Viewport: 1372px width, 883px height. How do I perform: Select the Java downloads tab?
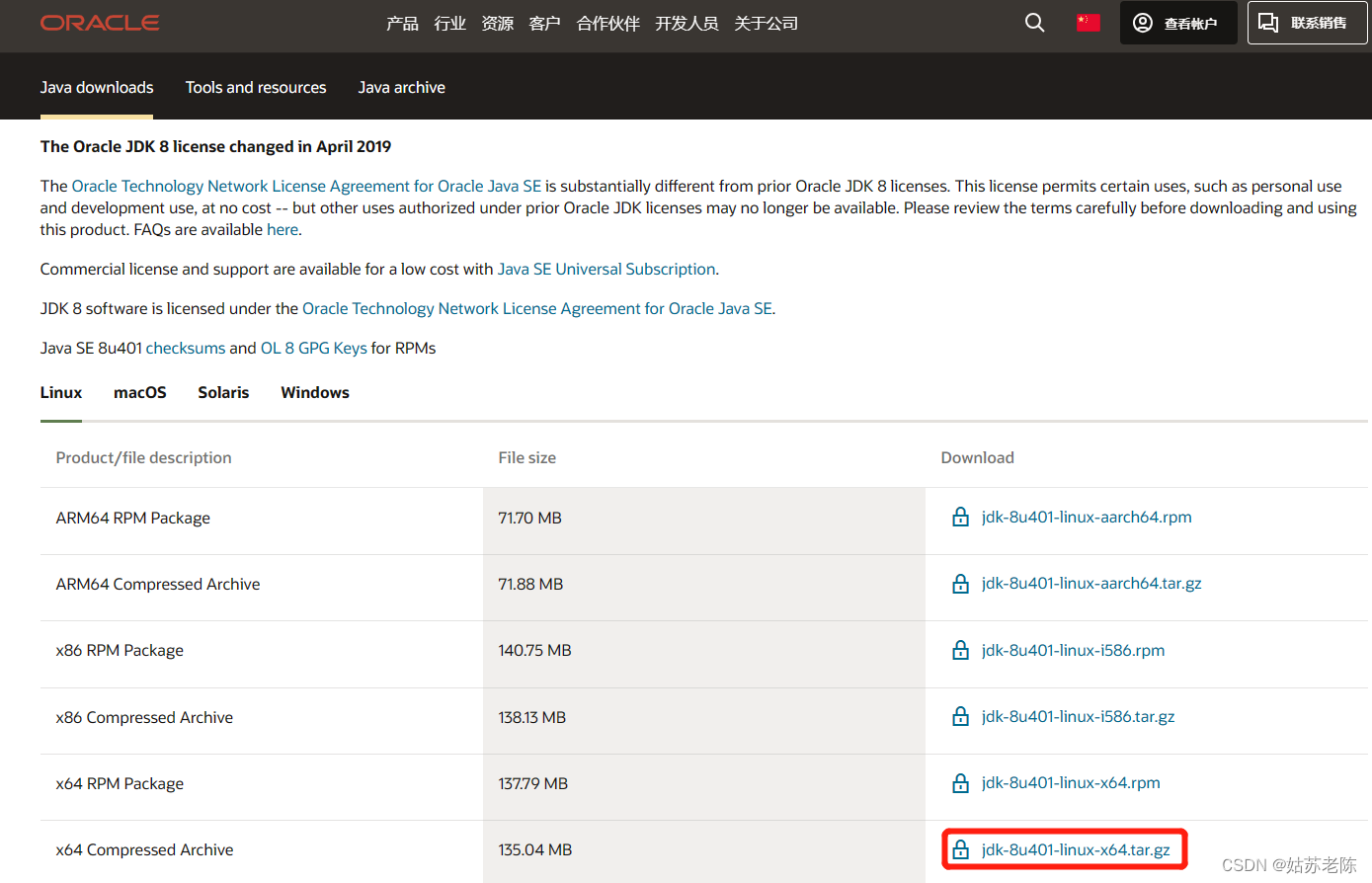pos(97,87)
